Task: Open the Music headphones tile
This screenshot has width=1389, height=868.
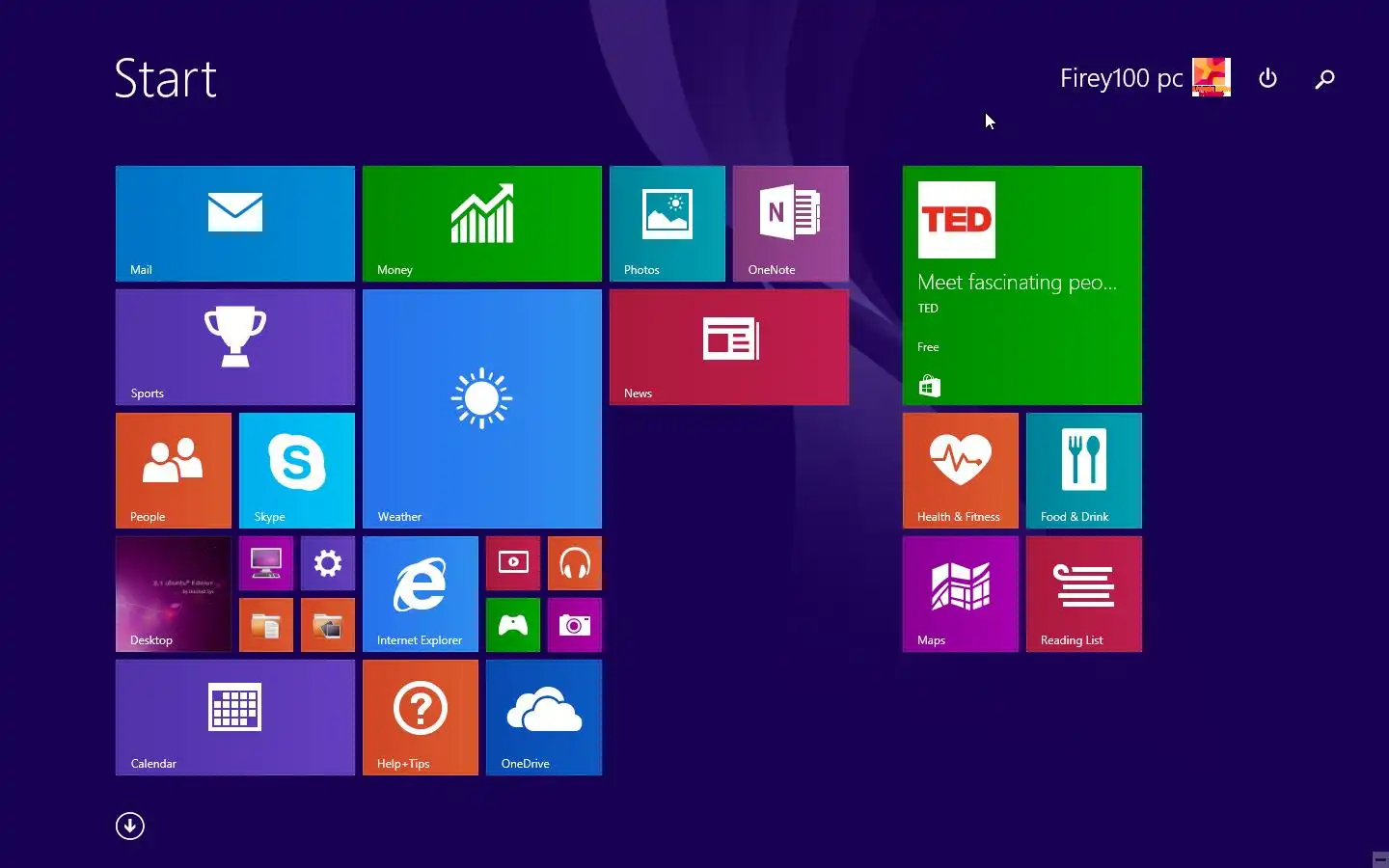Action: tap(575, 563)
